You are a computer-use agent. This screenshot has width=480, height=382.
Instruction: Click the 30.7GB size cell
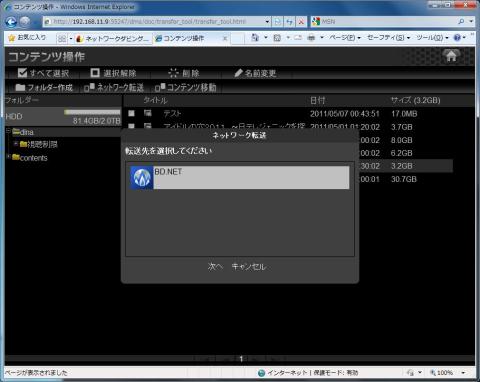coord(404,179)
